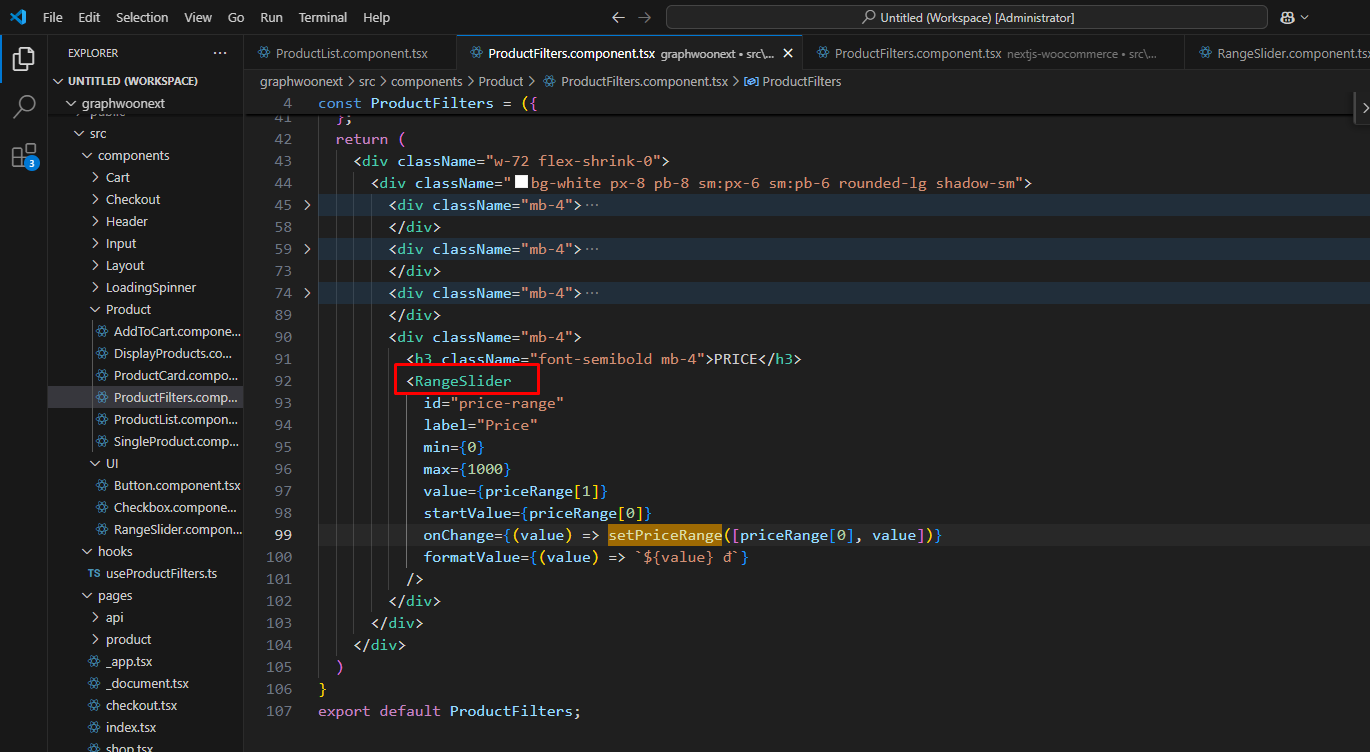Open the Extensions view with the badge
This screenshot has height=752, width=1370.
click(x=23, y=156)
